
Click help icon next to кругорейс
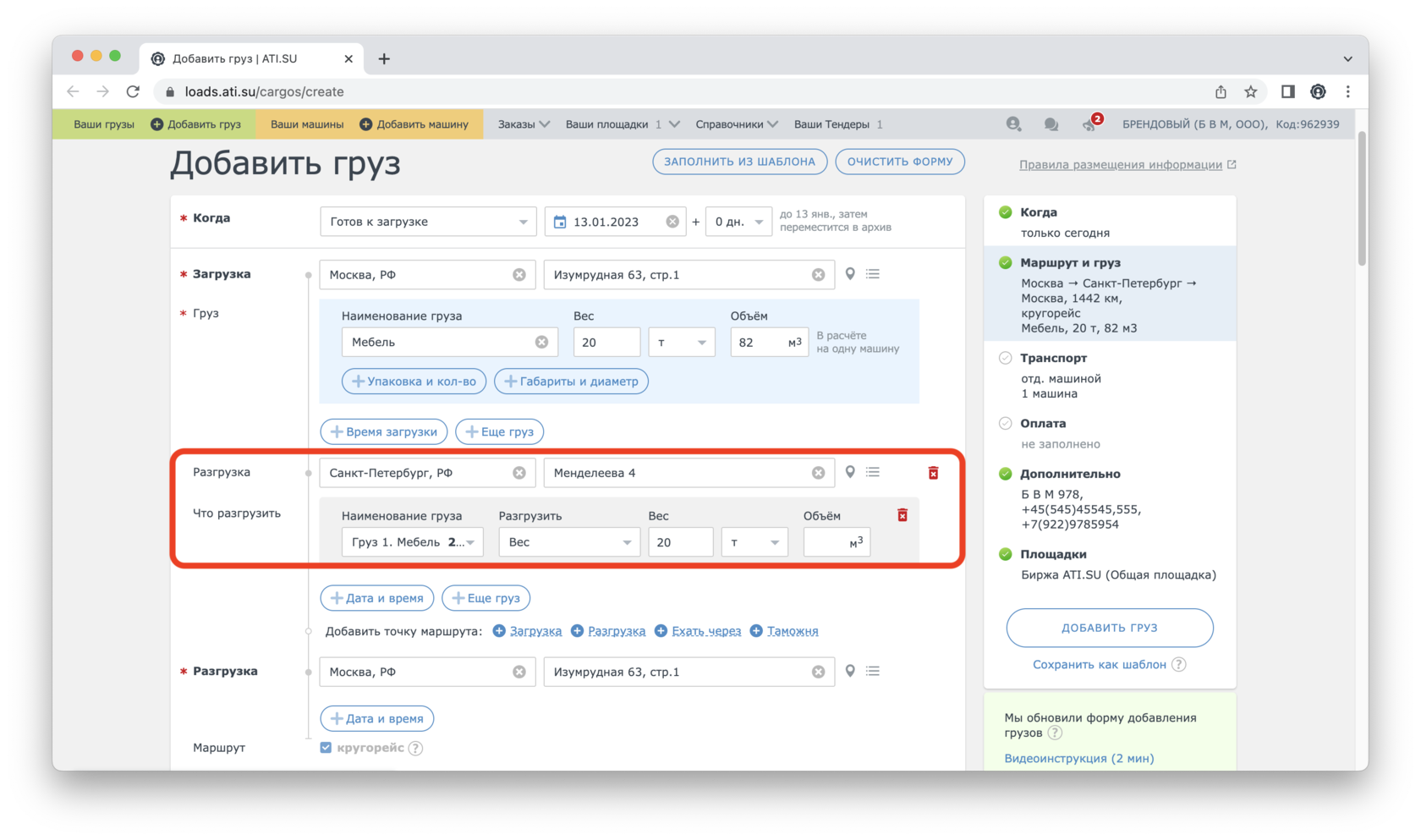[x=415, y=748]
